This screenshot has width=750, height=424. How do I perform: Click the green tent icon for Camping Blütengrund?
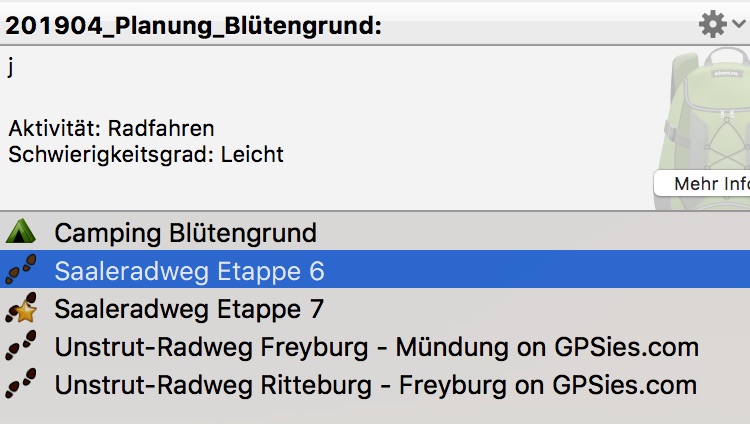(21, 232)
